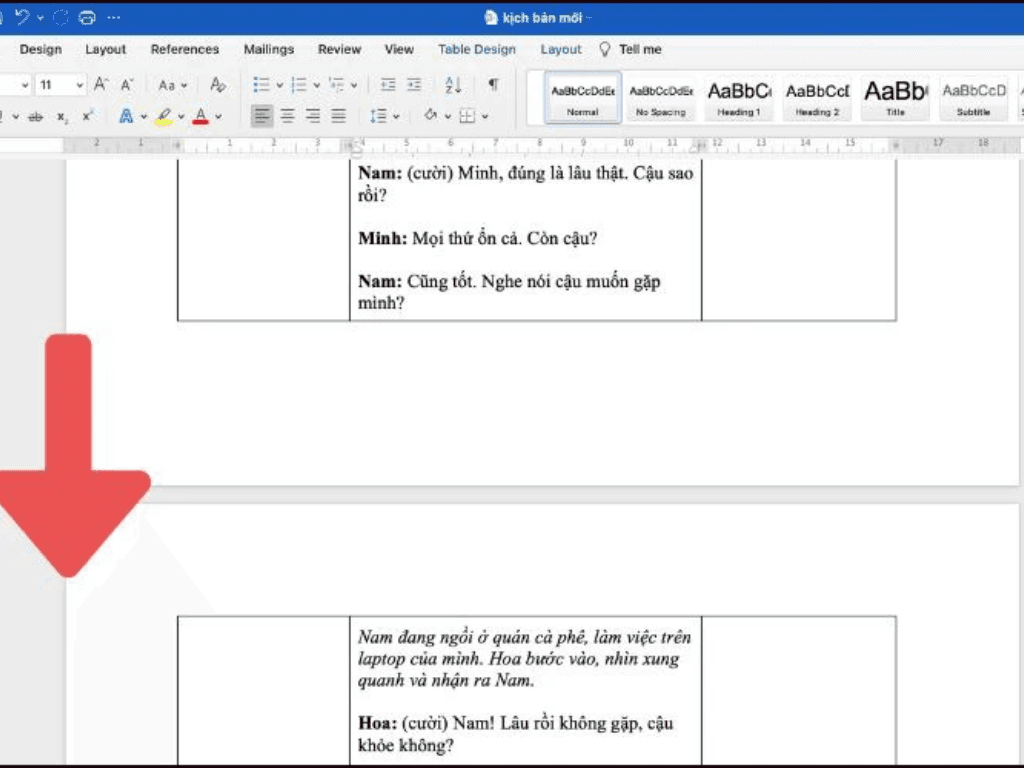Expand the bullet list style dropdown

[x=279, y=86]
